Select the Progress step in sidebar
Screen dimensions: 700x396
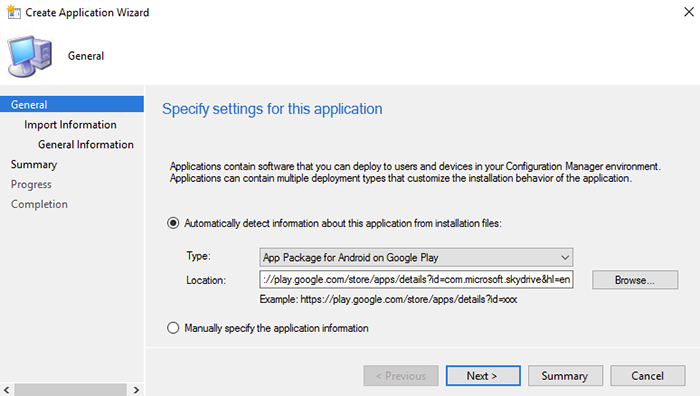point(31,184)
